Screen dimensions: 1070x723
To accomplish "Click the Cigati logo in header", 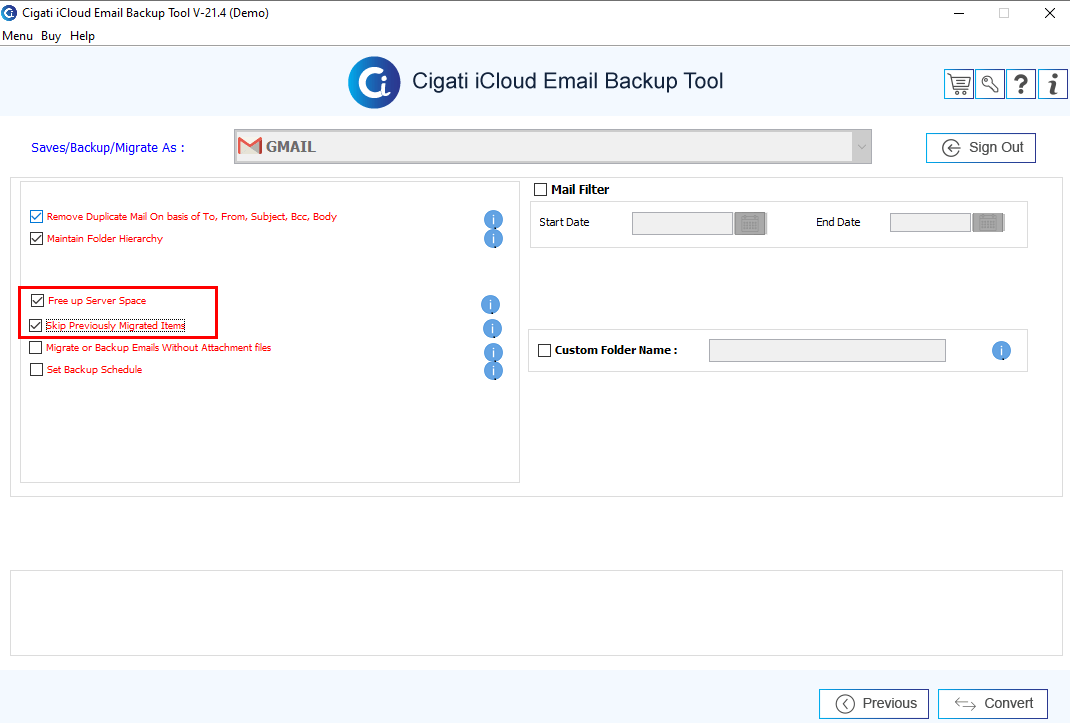I will pyautogui.click(x=374, y=83).
